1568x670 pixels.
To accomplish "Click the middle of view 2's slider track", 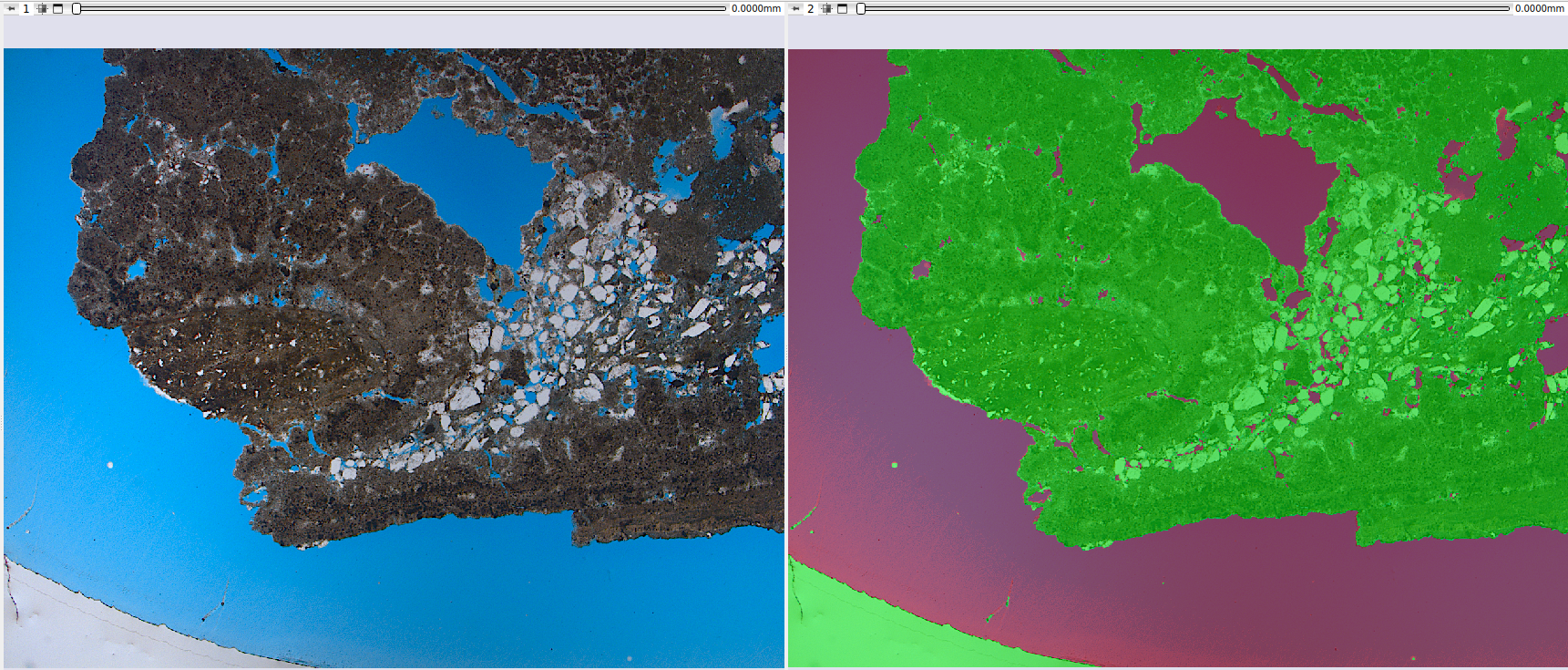I will tap(1184, 8).
